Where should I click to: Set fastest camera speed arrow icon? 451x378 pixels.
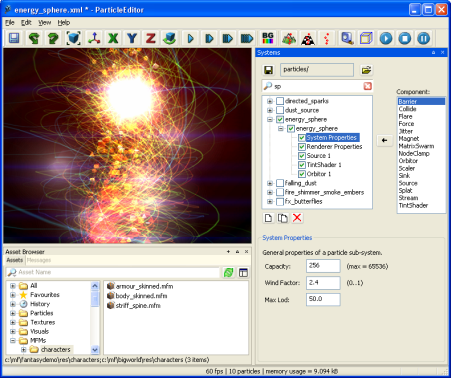[247, 38]
